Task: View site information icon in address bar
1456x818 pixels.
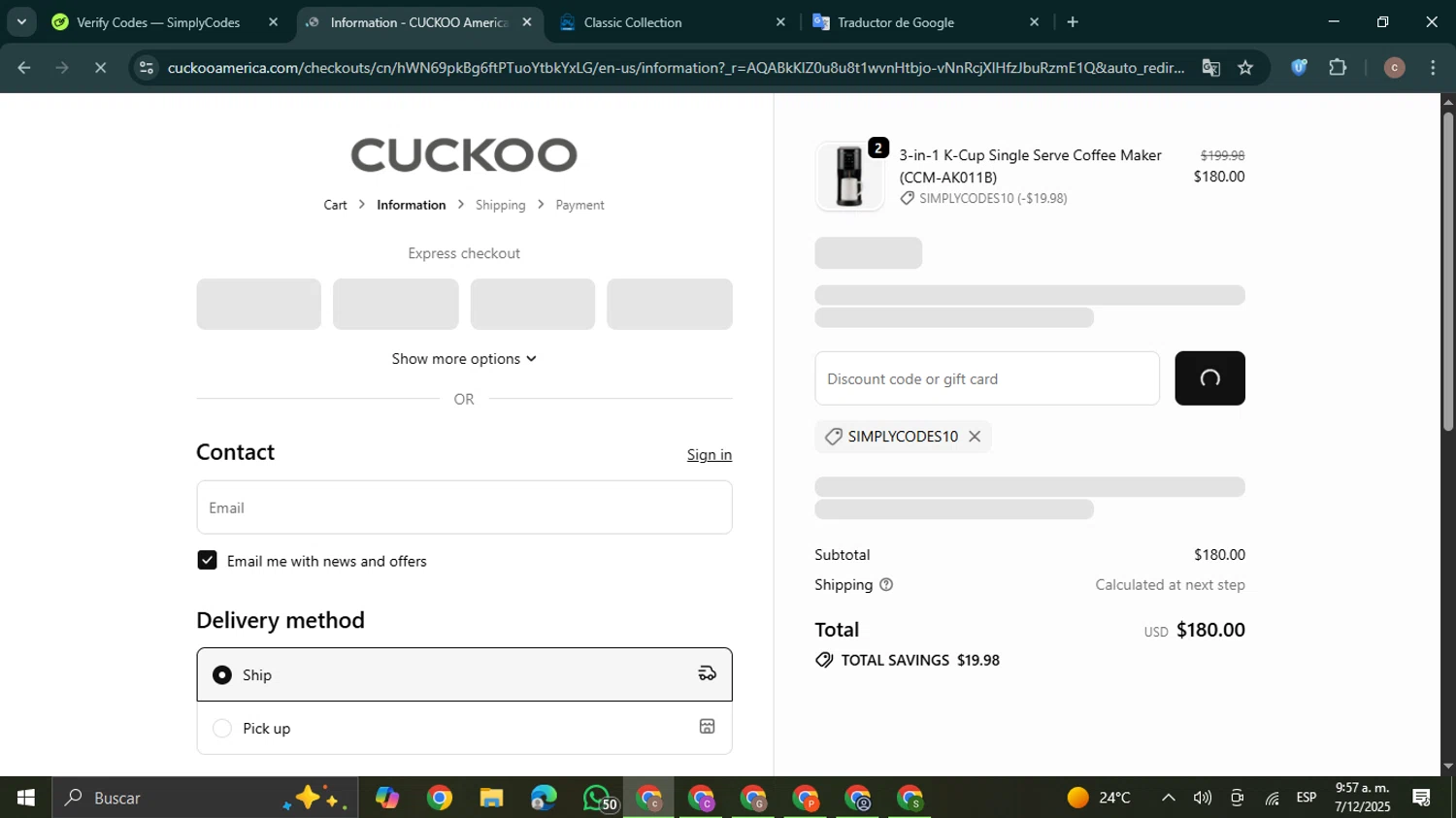Action: click(x=146, y=68)
